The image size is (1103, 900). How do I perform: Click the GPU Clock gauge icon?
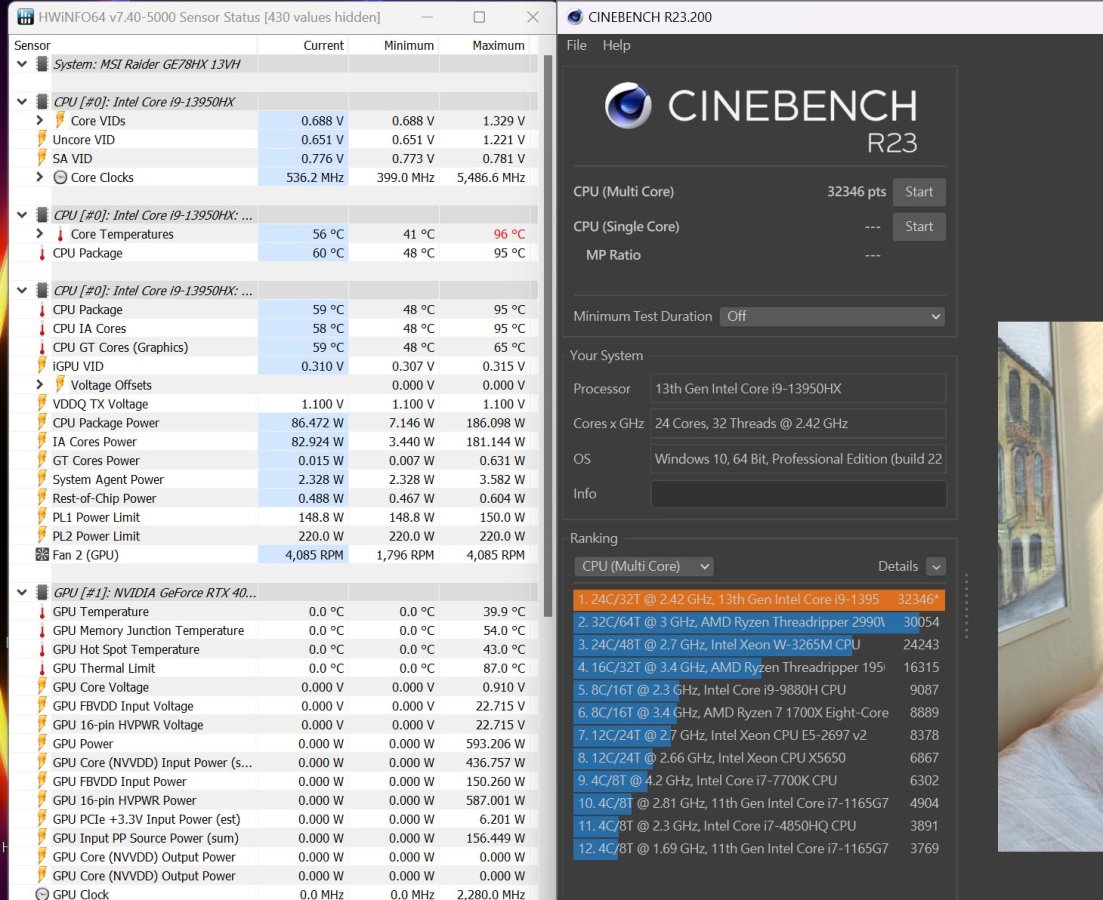(x=42, y=894)
